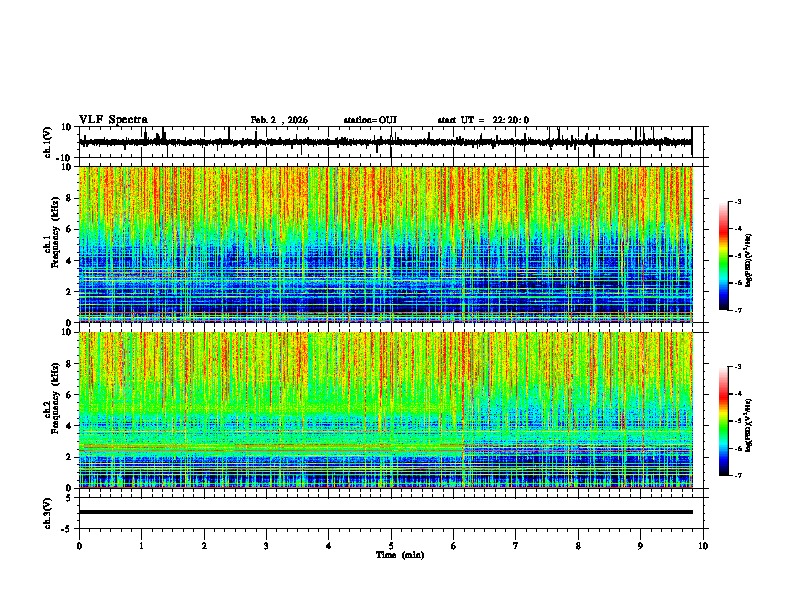The image size is (792, 612).
Task: Click the ch.1 spectrogram panel
Action: click(385, 244)
